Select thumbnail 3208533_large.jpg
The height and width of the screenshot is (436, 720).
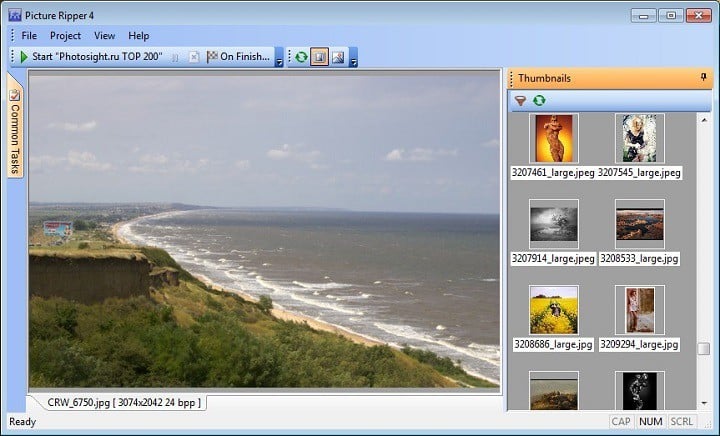pos(640,224)
